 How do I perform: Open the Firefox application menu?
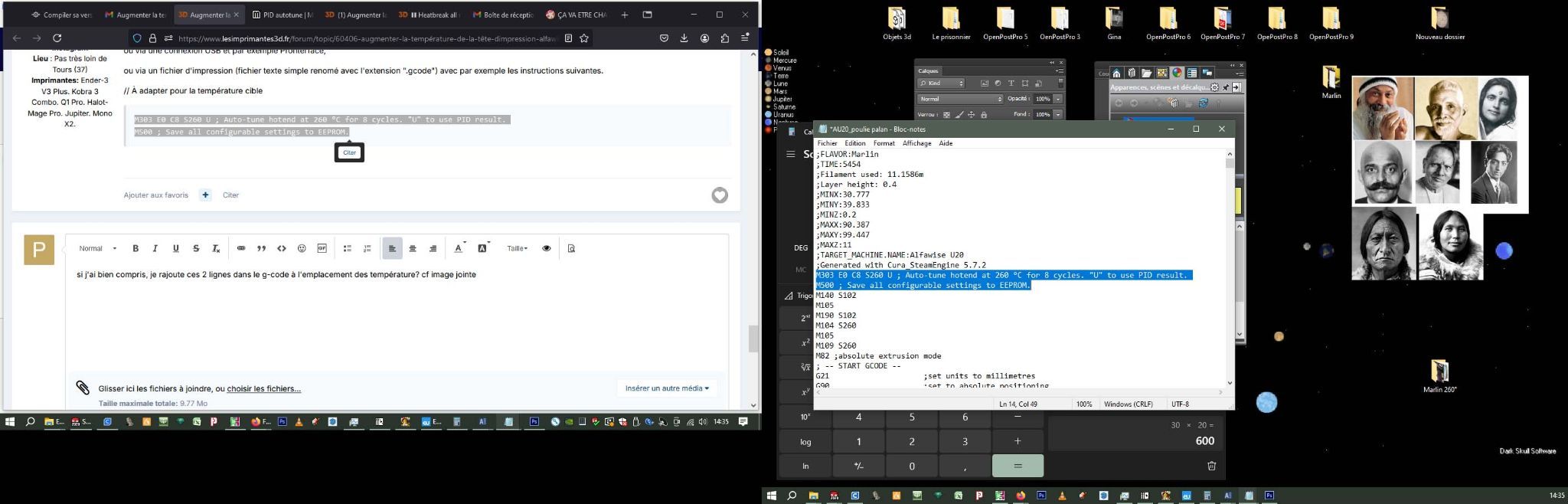pos(745,38)
